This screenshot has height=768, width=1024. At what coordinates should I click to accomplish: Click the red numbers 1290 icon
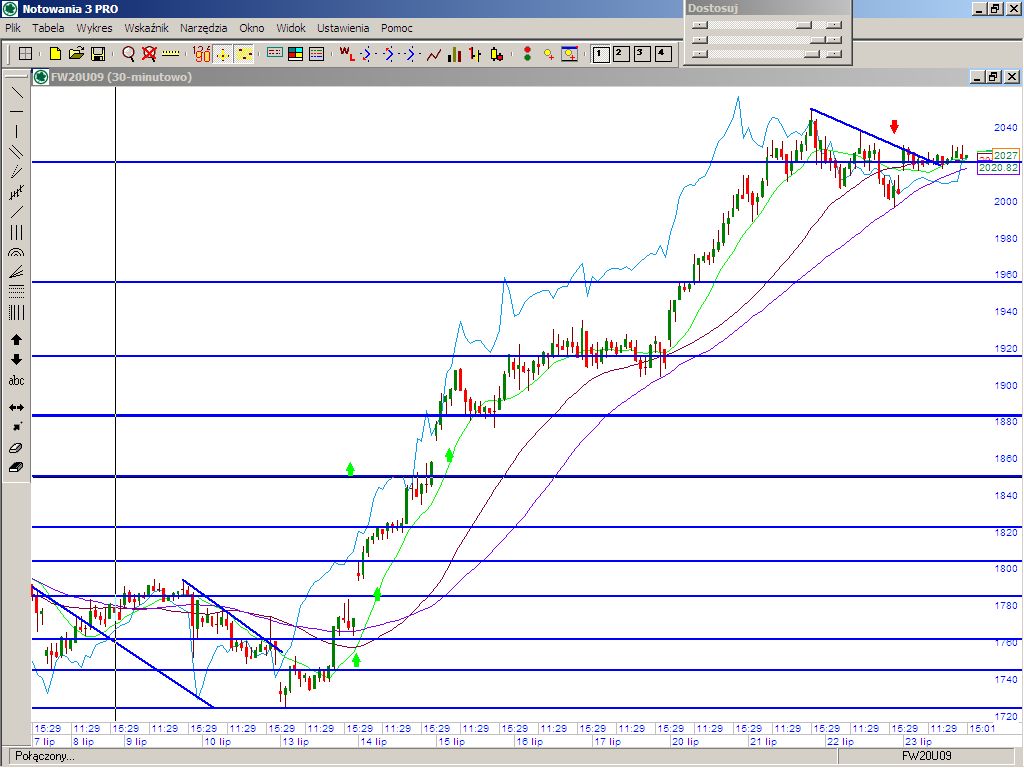coord(202,54)
